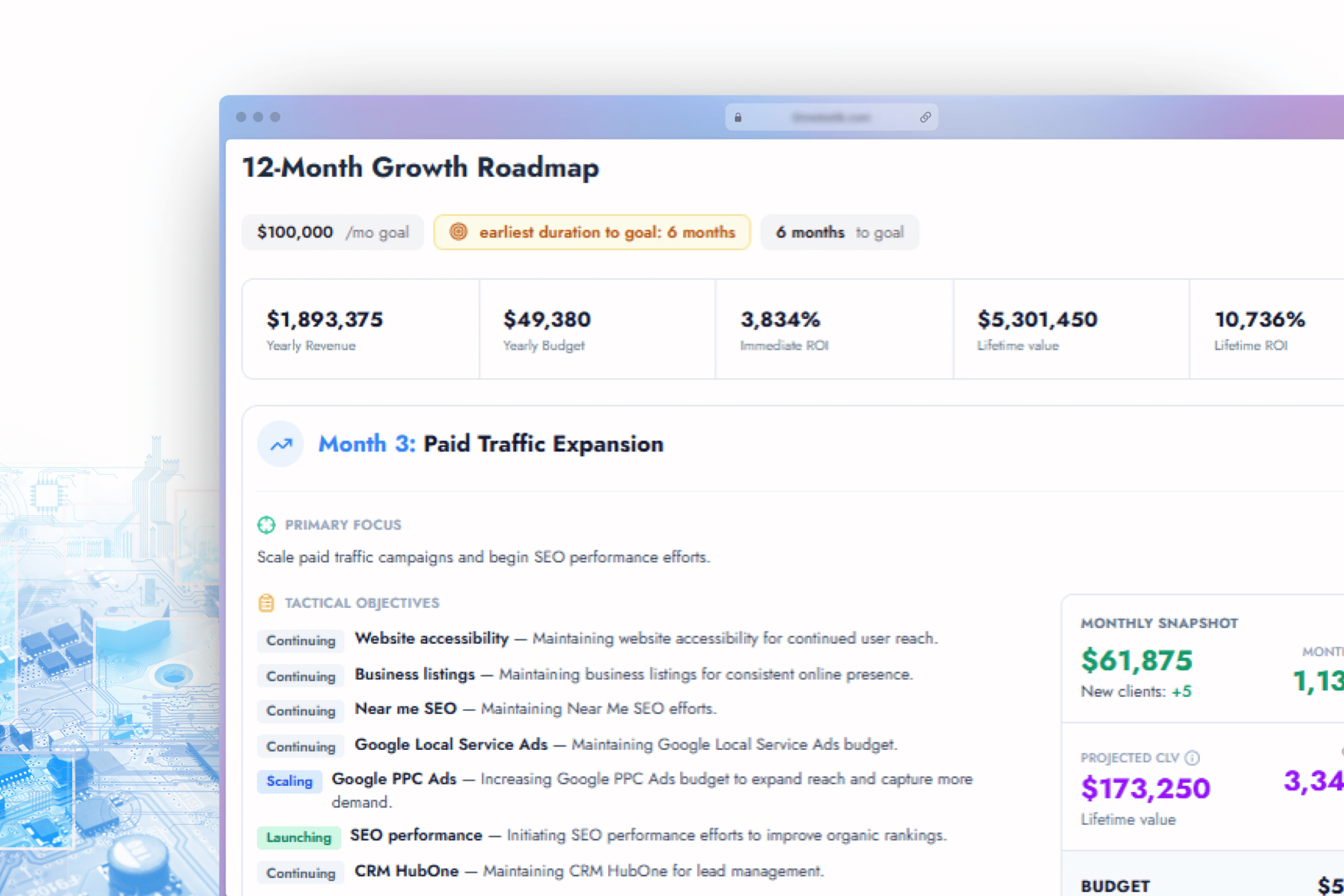Click the $1,893,375 yearly revenue value
Screen dimensions: 1344x896
pos(325,319)
